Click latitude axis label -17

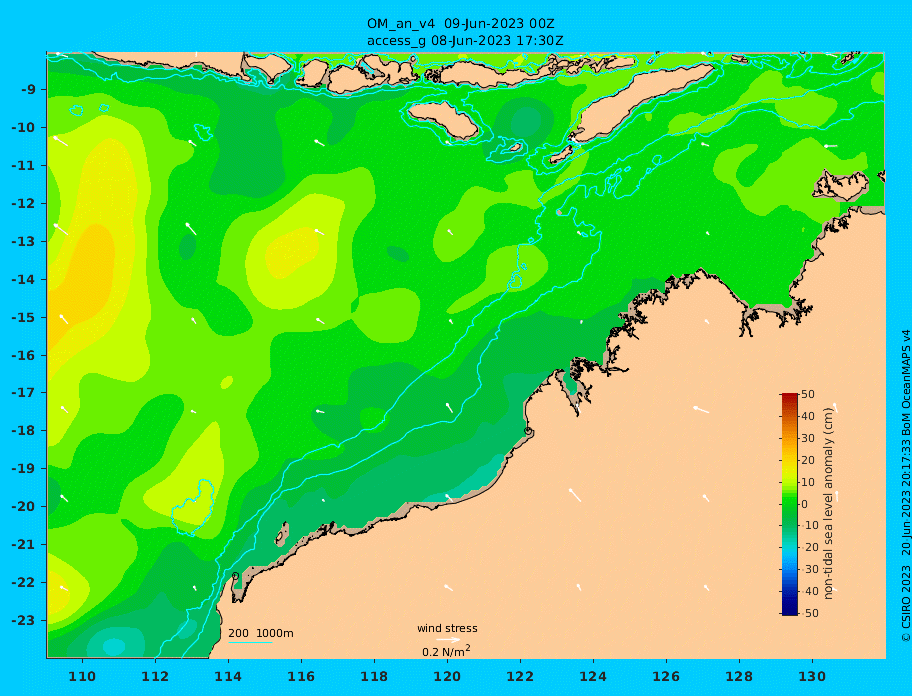[x=24, y=392]
